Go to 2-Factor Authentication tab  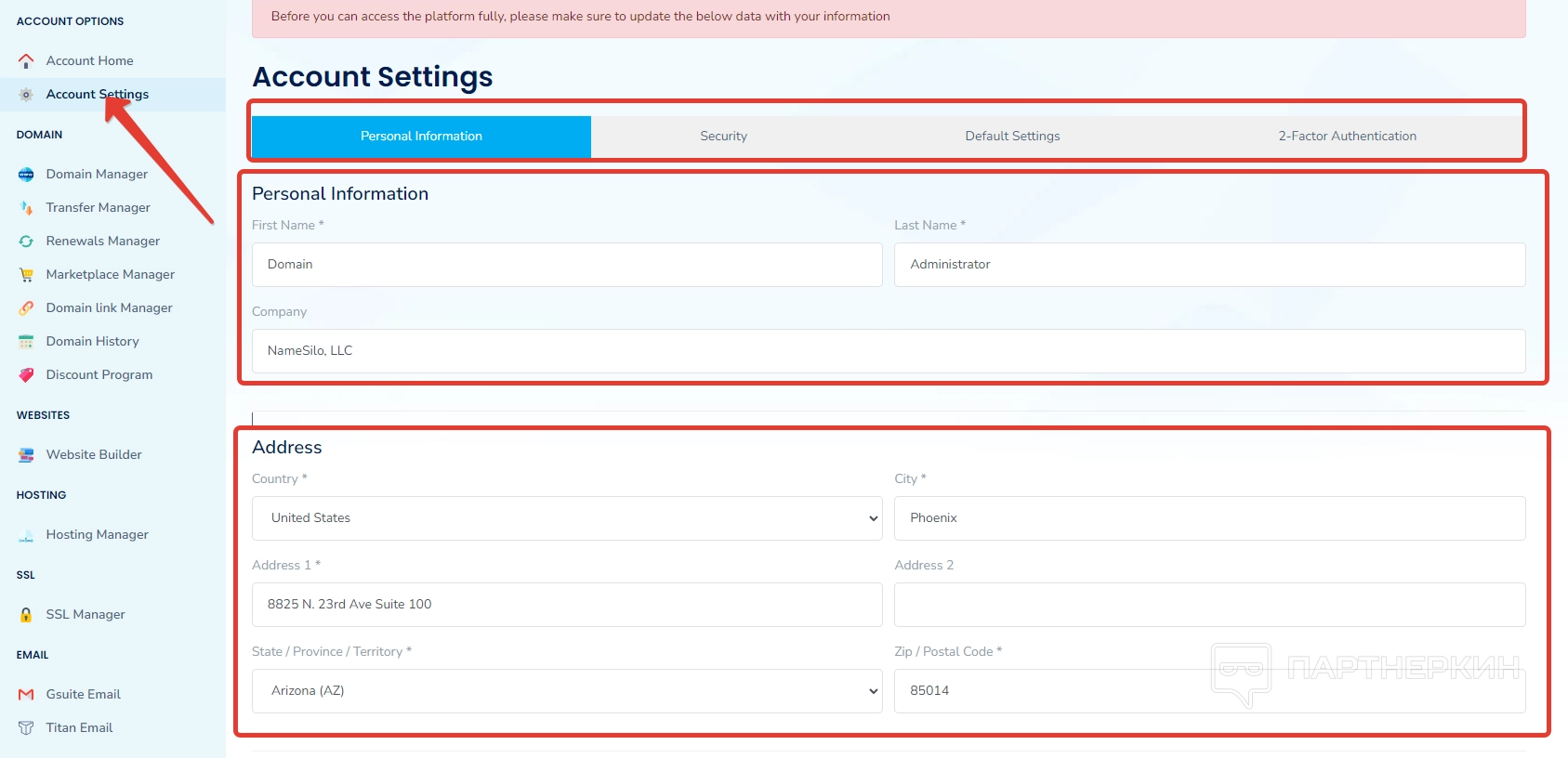[x=1347, y=137]
